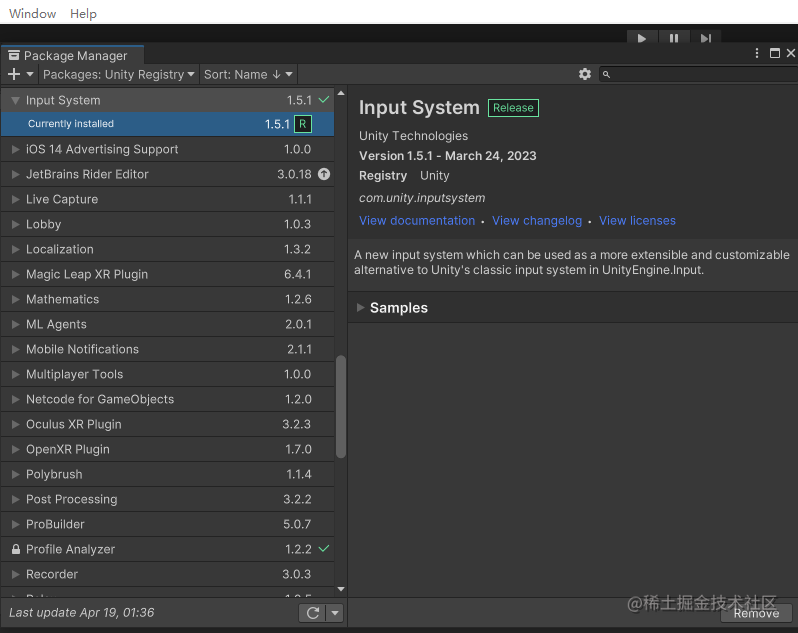This screenshot has width=798, height=633.
Task: Expand the ProBuilder package arrow
Action: point(15,524)
